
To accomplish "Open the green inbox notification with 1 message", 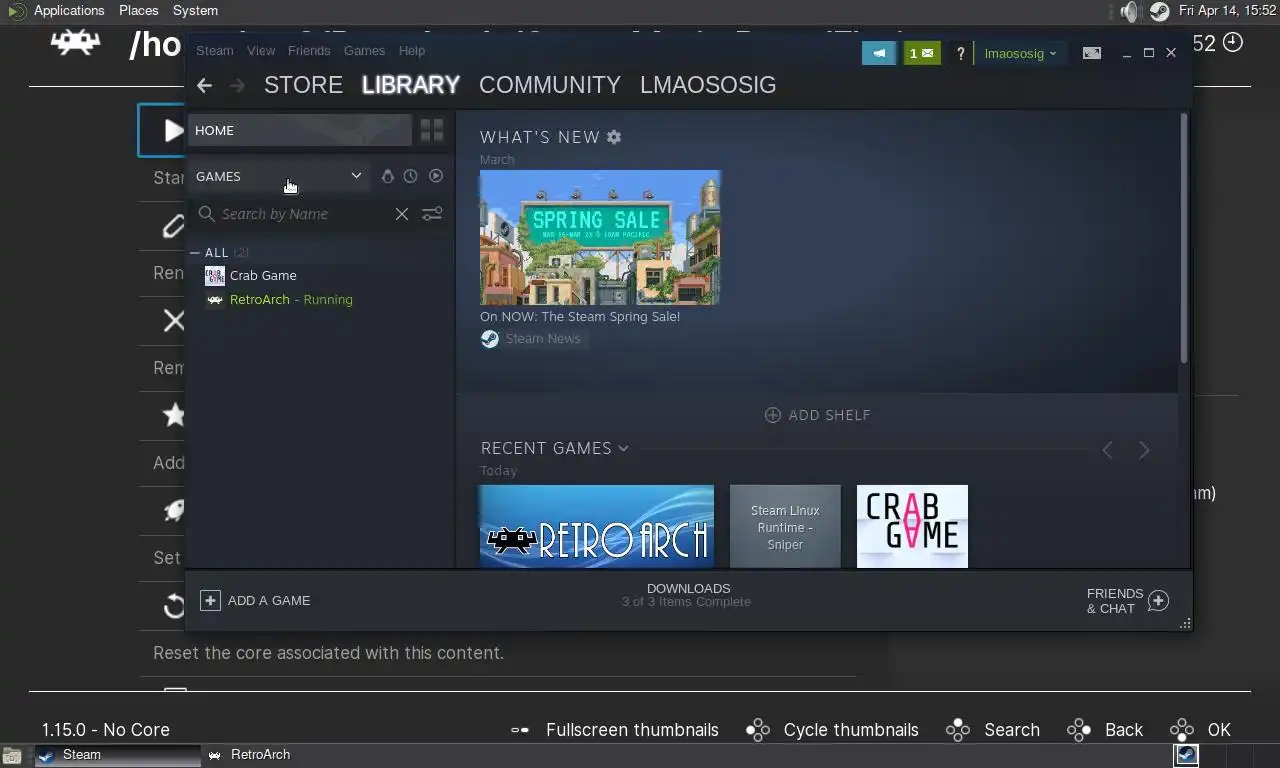I will click(922, 53).
